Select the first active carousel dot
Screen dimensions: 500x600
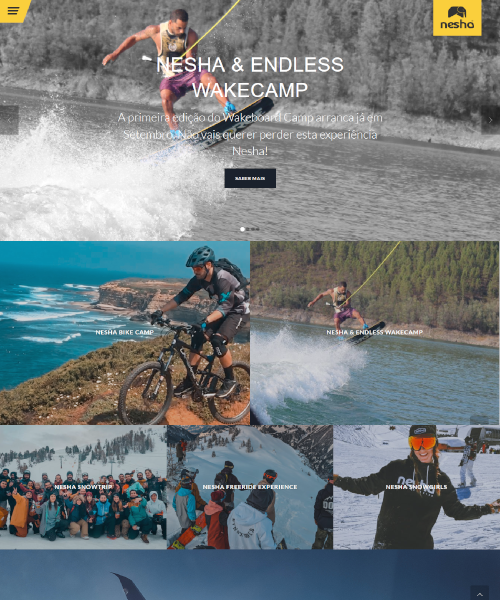(x=242, y=229)
